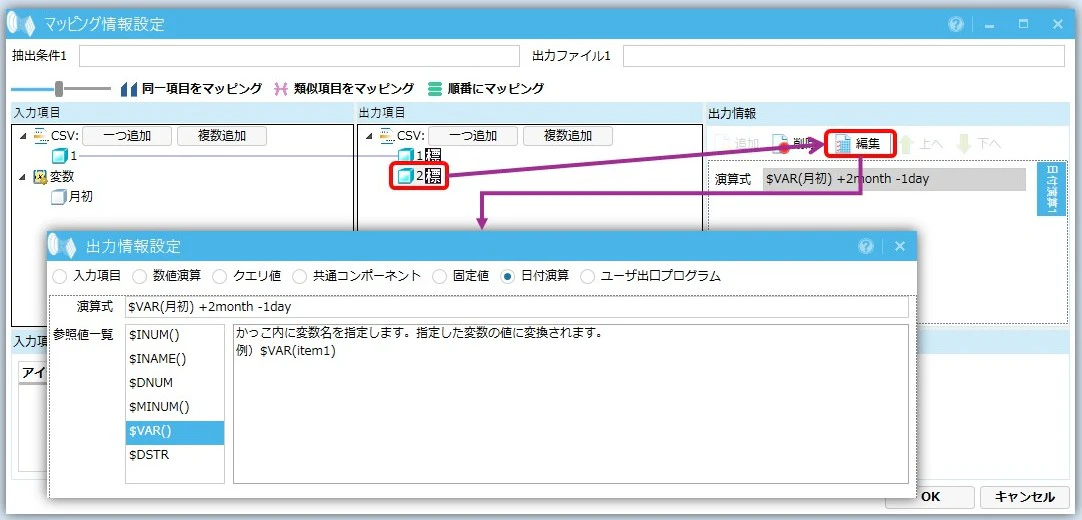This screenshot has width=1082, height=520.
Task: Click 一つ追加 button under 出力項目
Action: (473, 137)
